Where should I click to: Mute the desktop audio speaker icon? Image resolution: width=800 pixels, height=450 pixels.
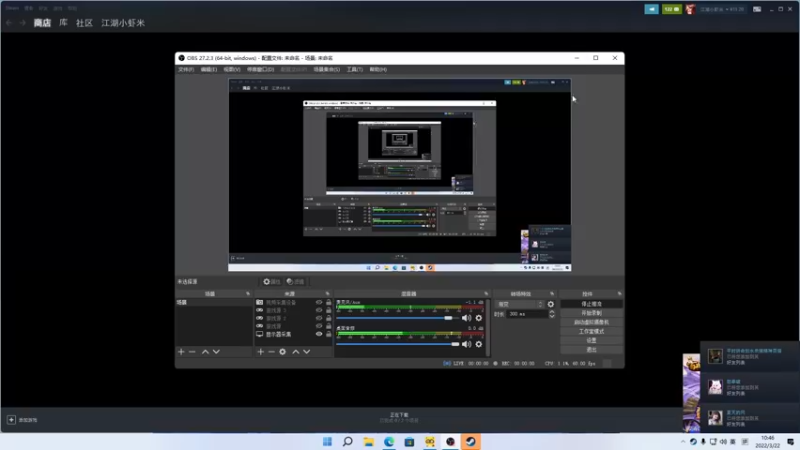466,344
